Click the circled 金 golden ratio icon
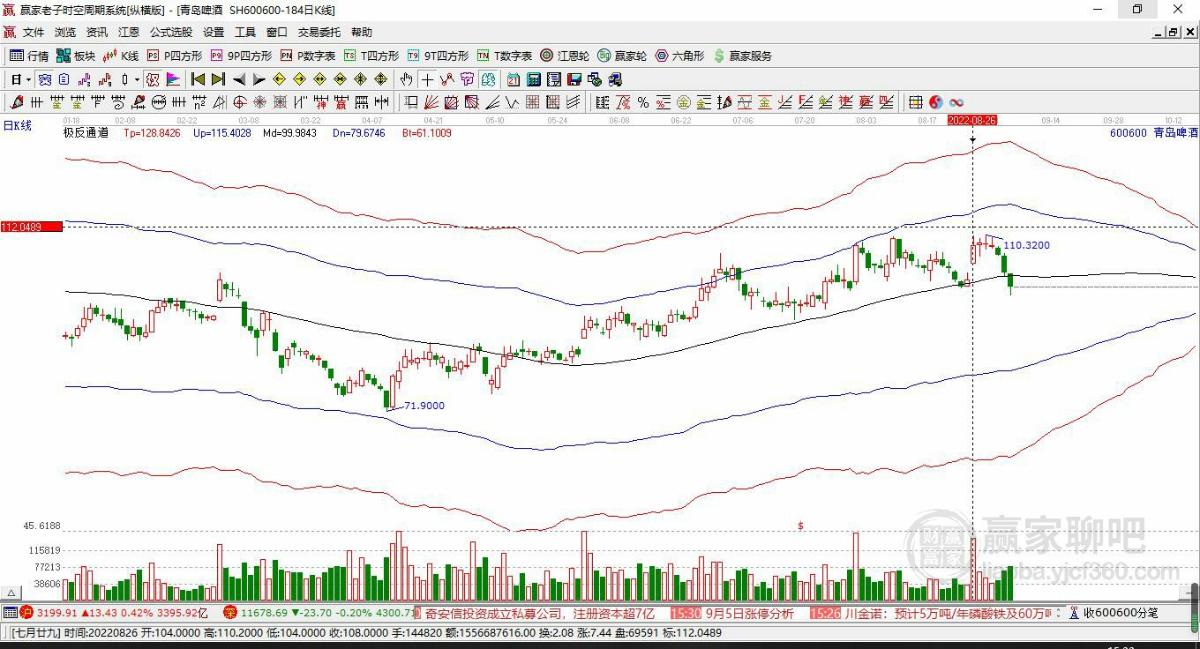The image size is (1200, 649). pyautogui.click(x=684, y=102)
